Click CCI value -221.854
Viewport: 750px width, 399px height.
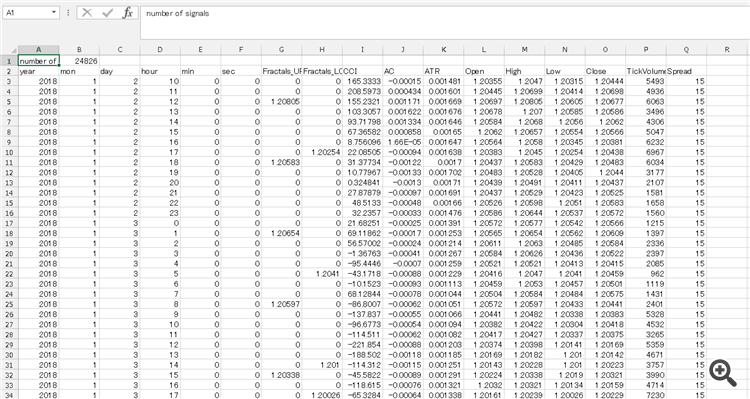pyautogui.click(x=362, y=344)
